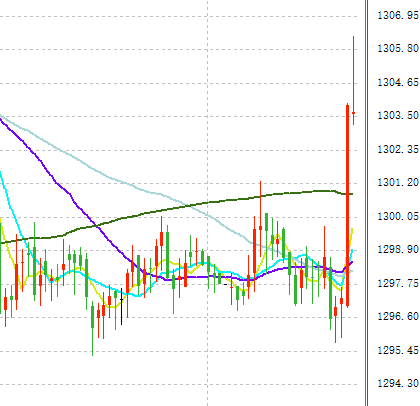This screenshot has width=420, height=406.
Task: Select the tall red breakout candlestick body
Action: [x=347, y=205]
